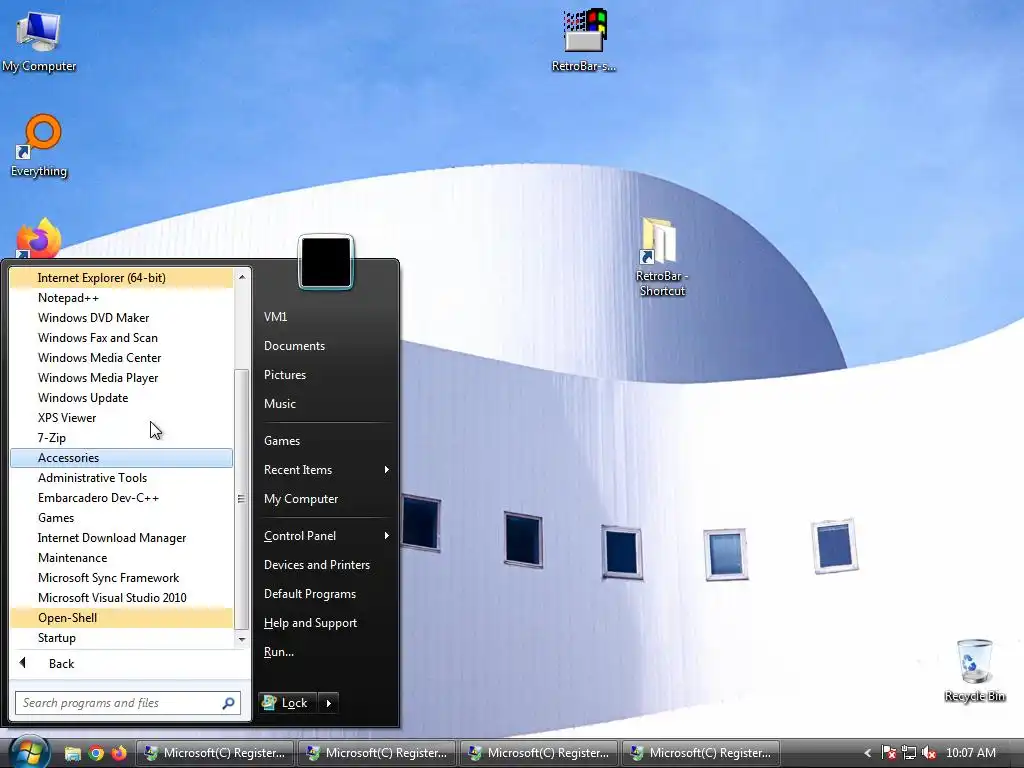The image size is (1024, 768).
Task: Launch Notepad++ from the programs list
Action: tap(121, 298)
